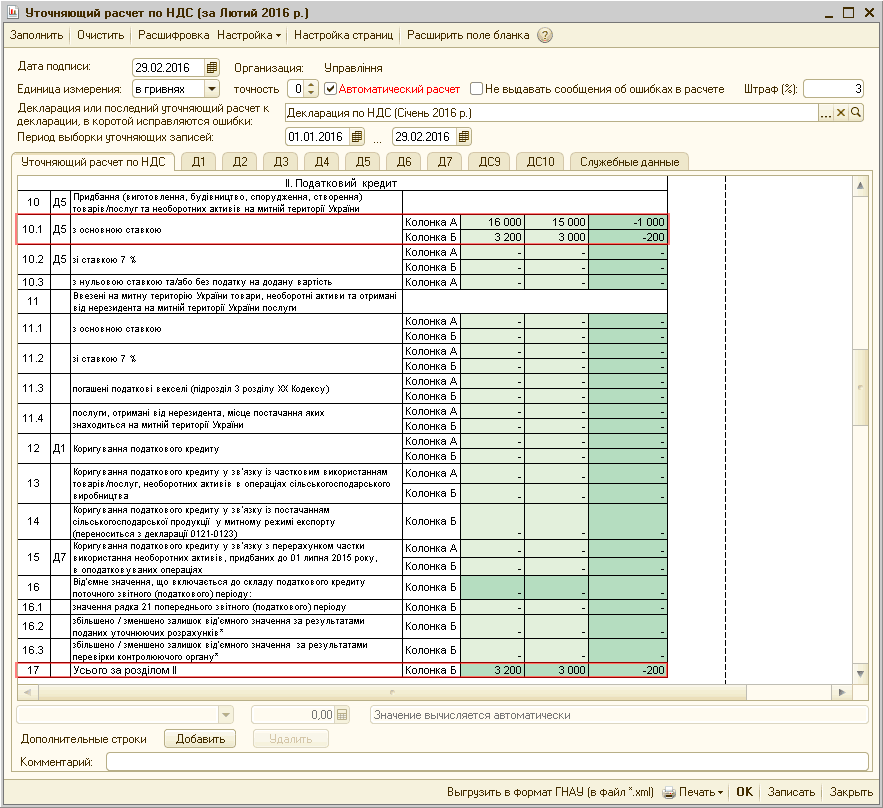Click Выгрузить в формат ГНАУ button
The width and height of the screenshot is (883, 808).
point(550,792)
